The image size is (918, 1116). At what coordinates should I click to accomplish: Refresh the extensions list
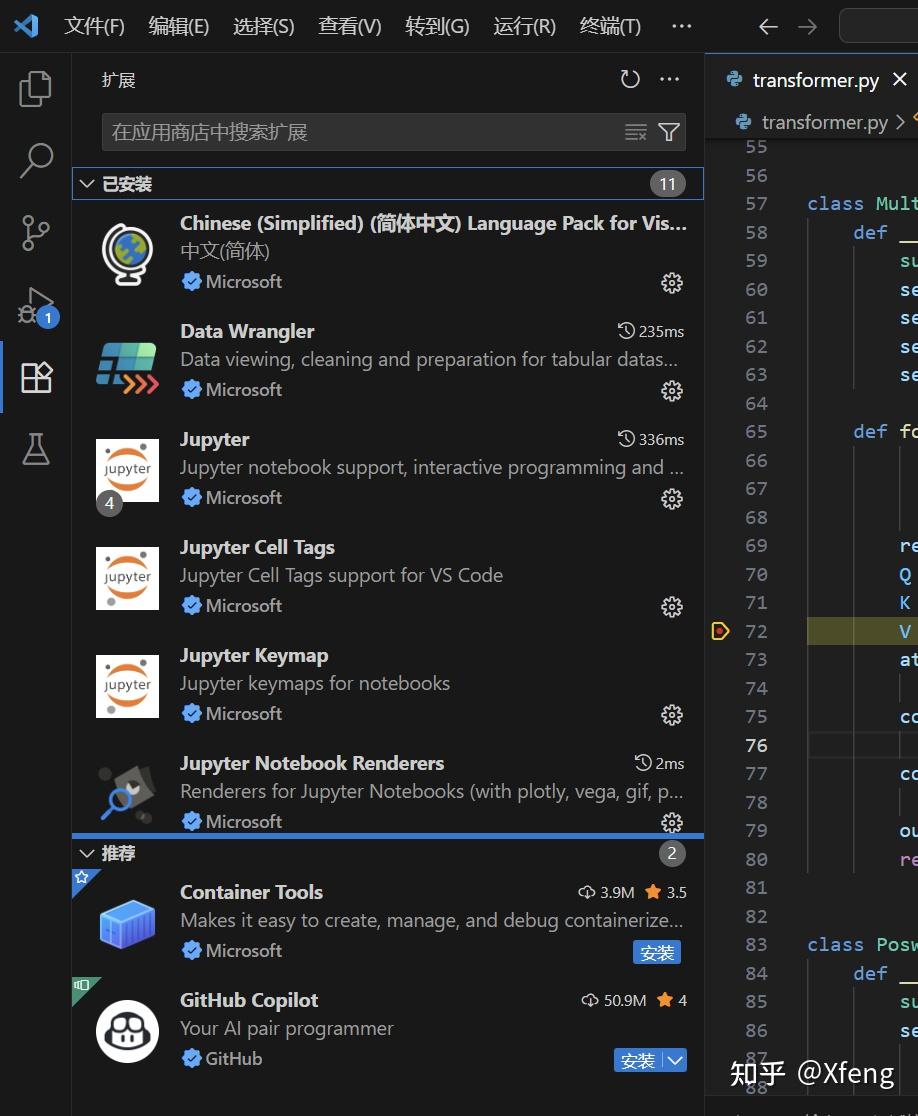pyautogui.click(x=629, y=79)
